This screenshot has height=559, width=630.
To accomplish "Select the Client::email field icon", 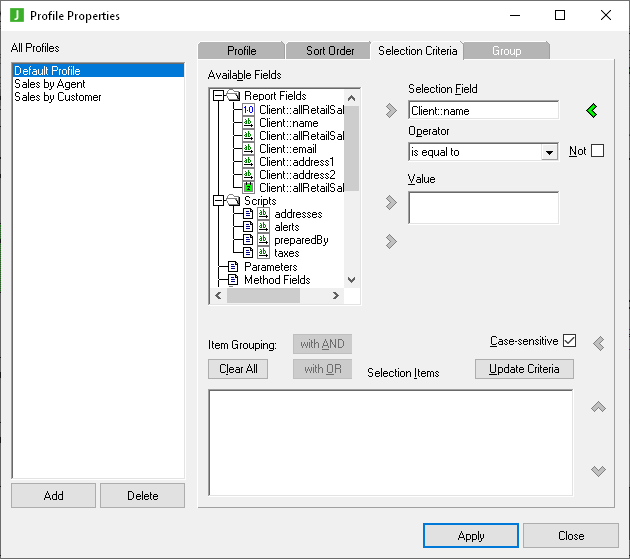I will coord(249,149).
